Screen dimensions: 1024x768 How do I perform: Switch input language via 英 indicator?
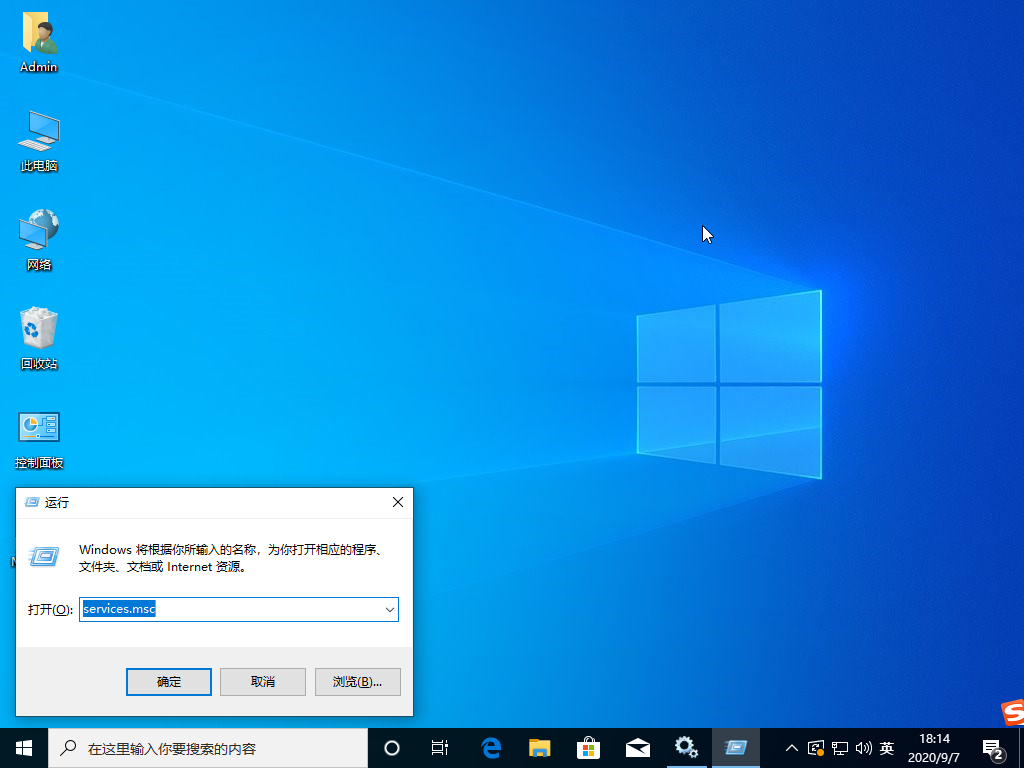pyautogui.click(x=886, y=747)
